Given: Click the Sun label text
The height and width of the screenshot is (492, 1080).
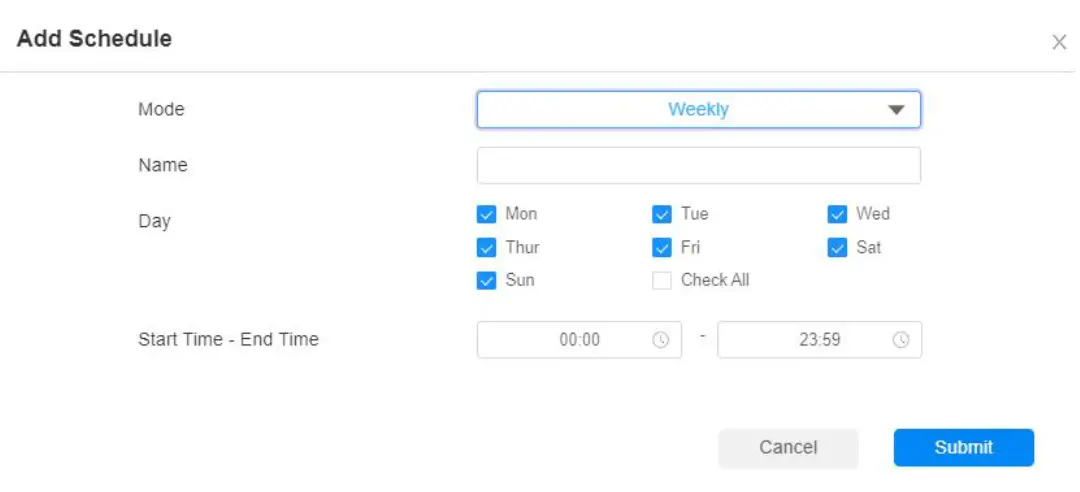Looking at the screenshot, I should 520,280.
